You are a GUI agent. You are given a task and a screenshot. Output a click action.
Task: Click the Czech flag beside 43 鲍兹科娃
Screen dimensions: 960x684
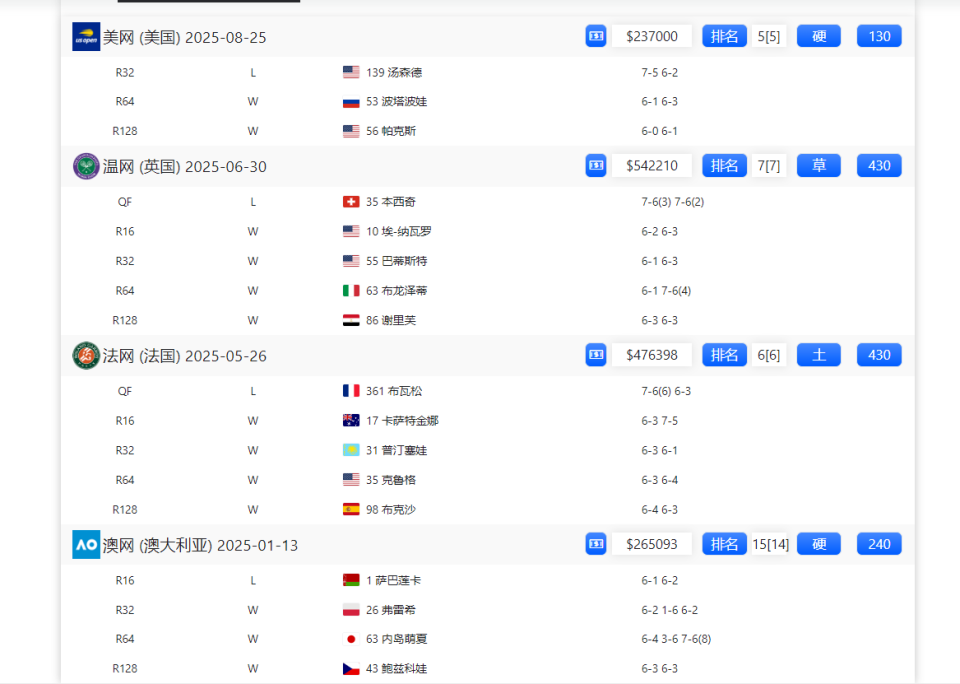pos(351,669)
